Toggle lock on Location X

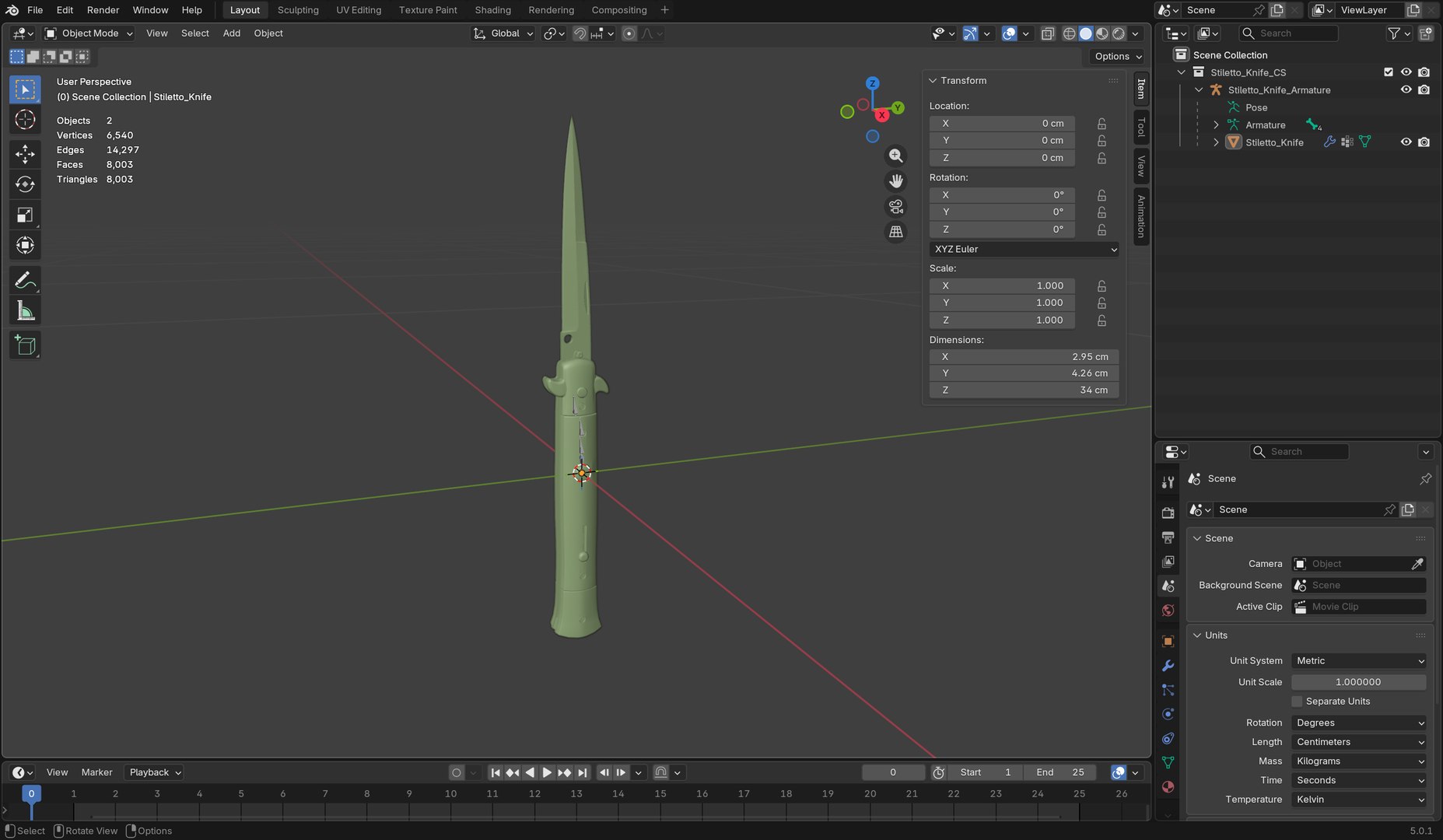(x=1102, y=124)
